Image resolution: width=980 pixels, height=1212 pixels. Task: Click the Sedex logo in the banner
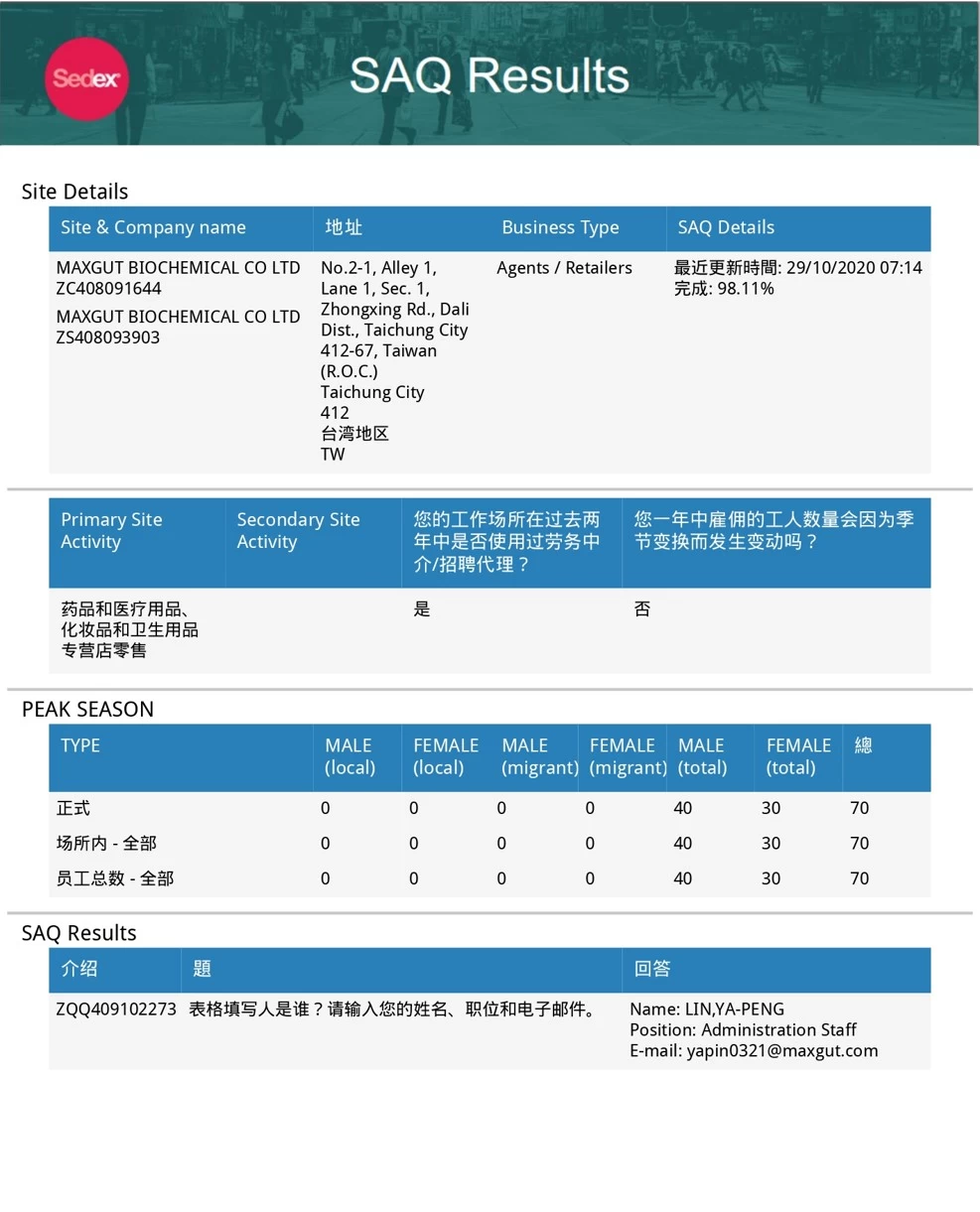(86, 78)
